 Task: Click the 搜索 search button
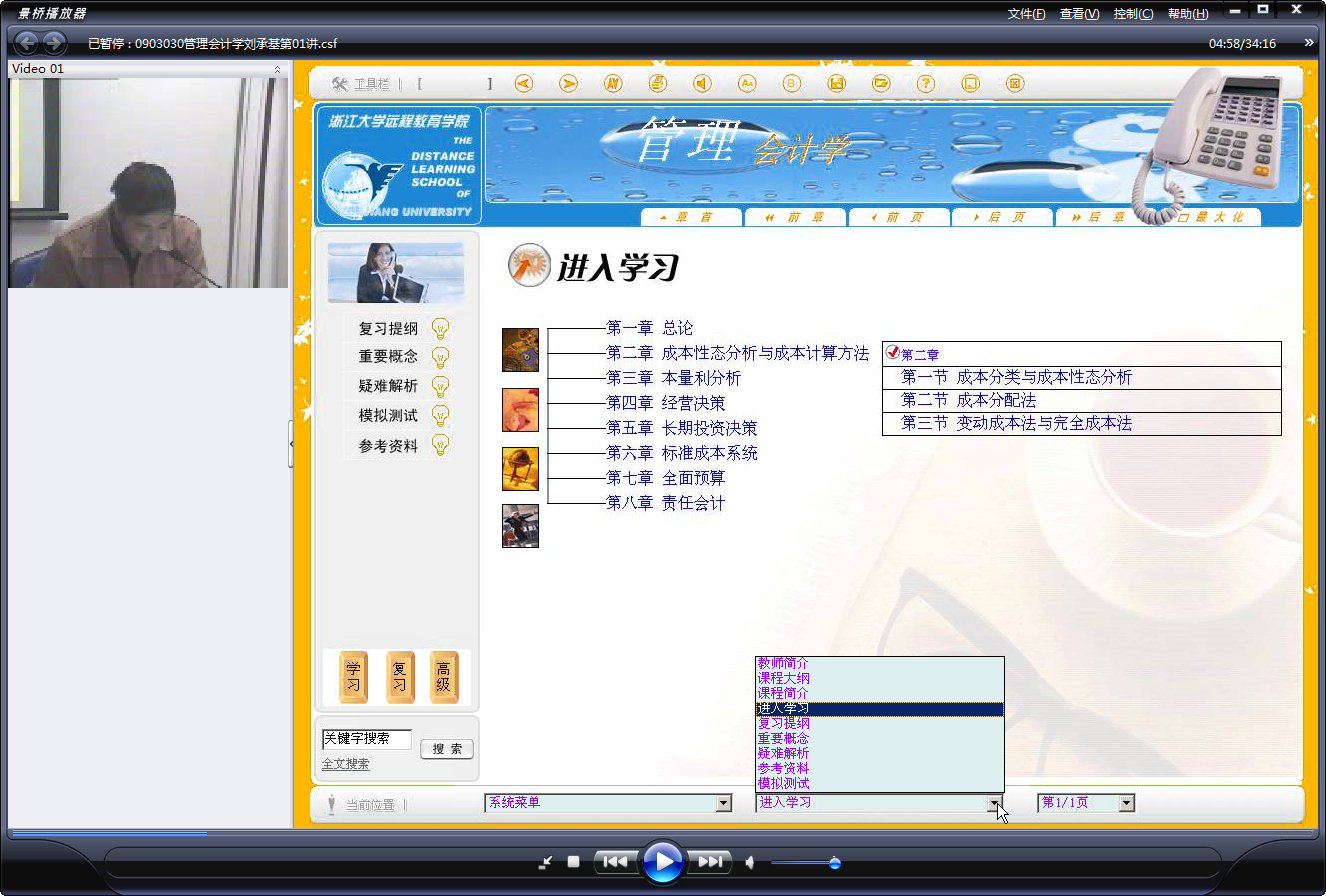coord(447,749)
